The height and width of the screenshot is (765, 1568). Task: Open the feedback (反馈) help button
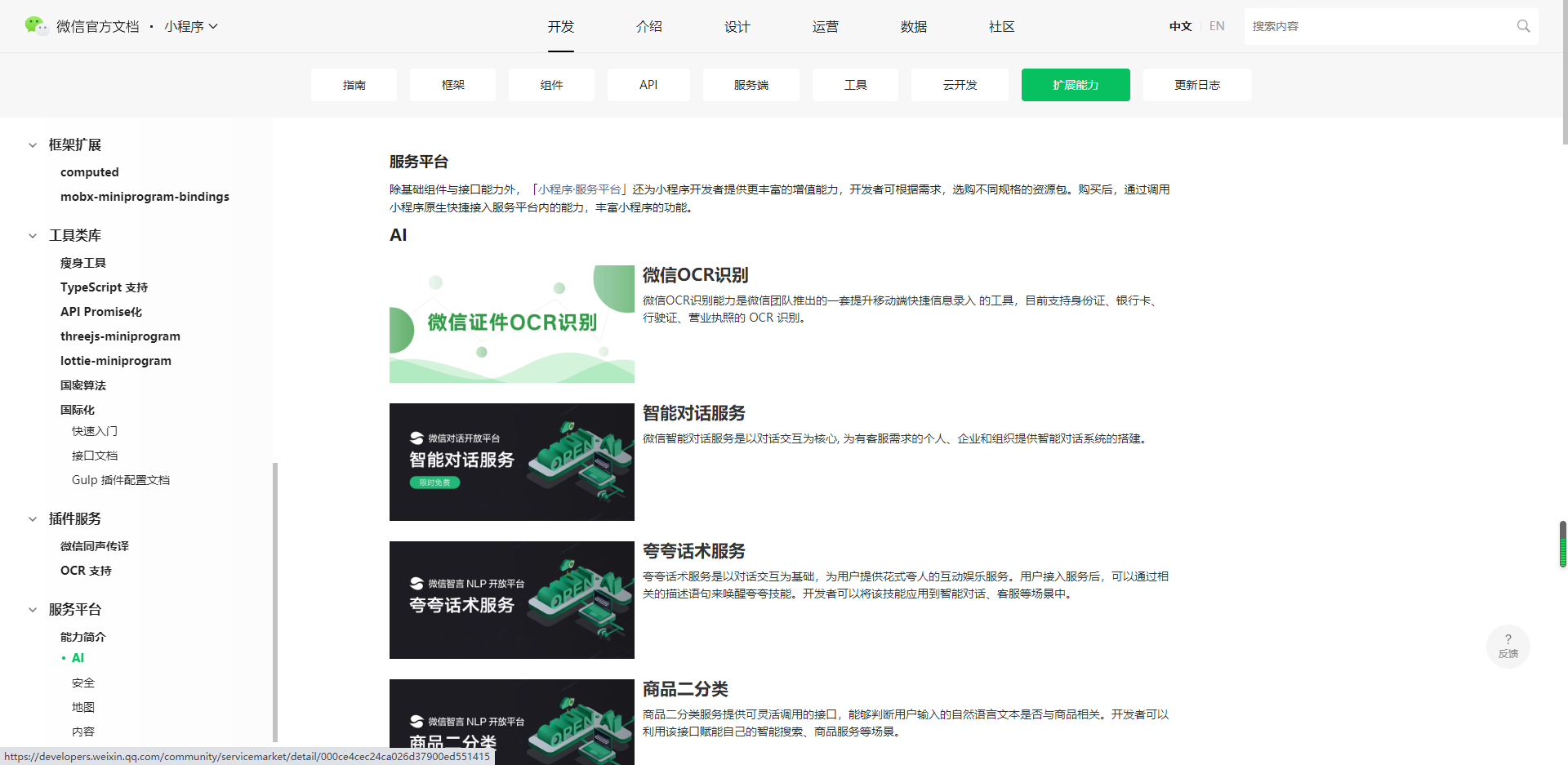pyautogui.click(x=1508, y=646)
